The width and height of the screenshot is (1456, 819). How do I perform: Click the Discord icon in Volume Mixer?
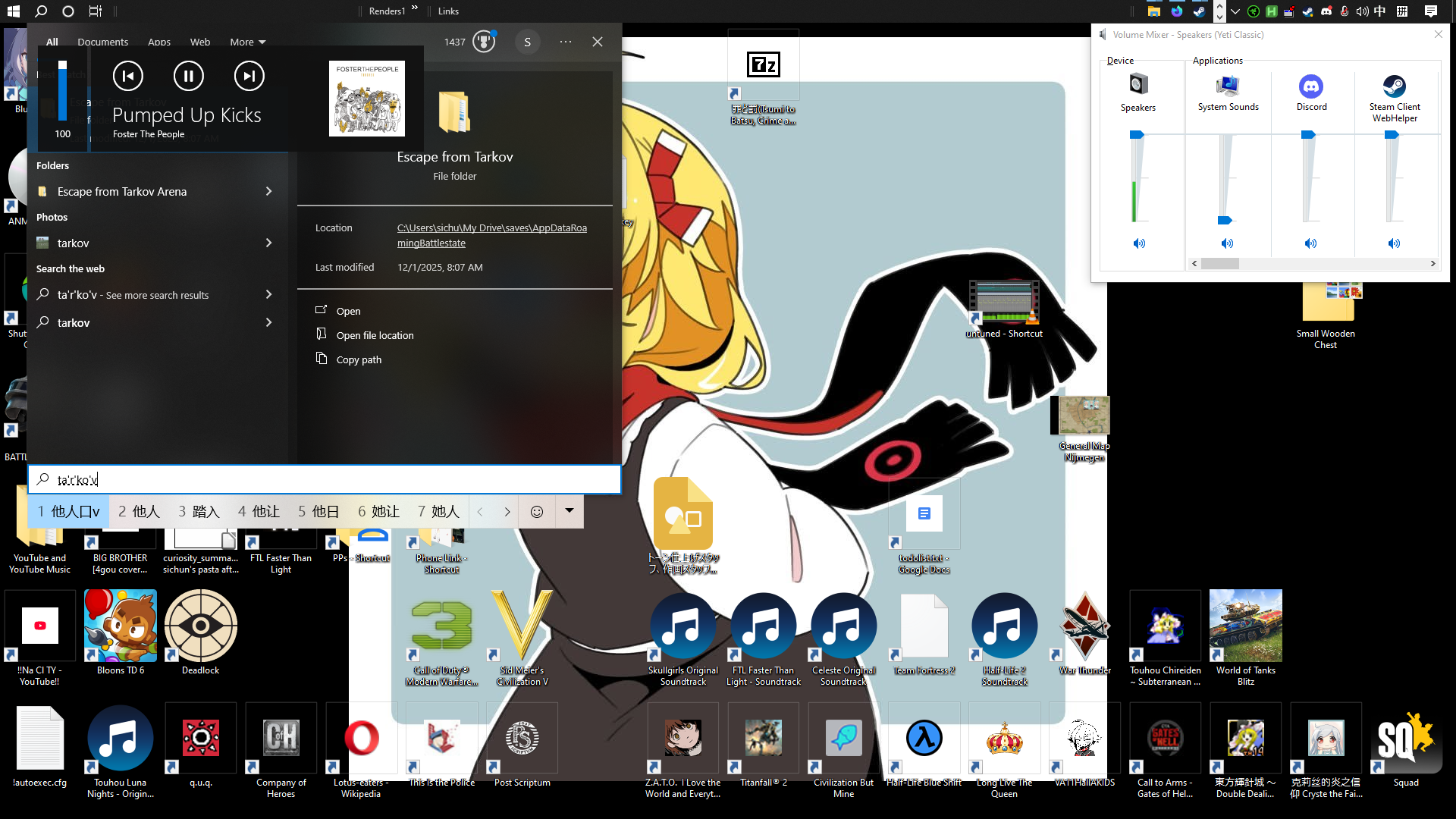1311,86
